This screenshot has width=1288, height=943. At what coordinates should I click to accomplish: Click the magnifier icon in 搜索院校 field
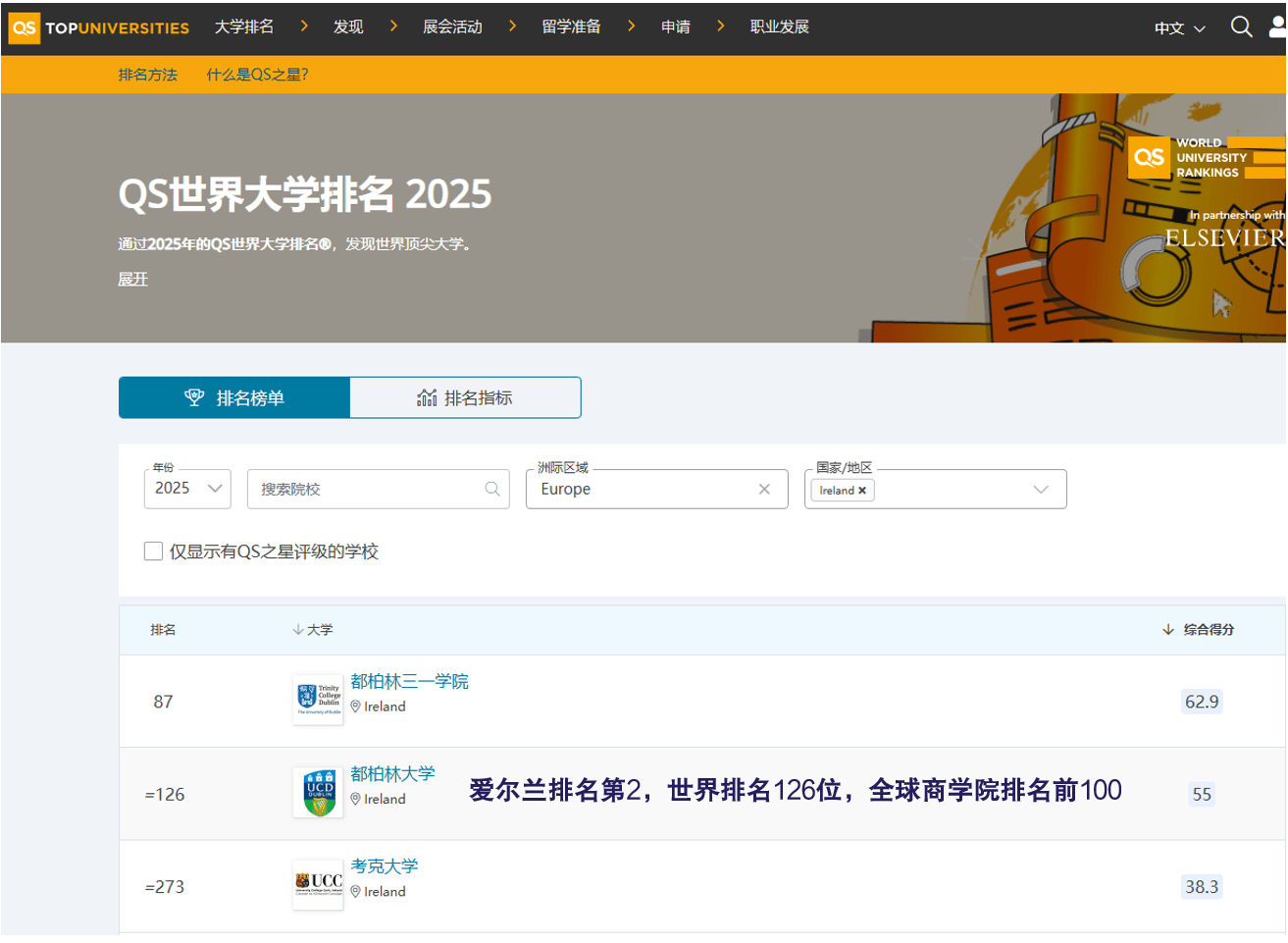pyautogui.click(x=492, y=489)
